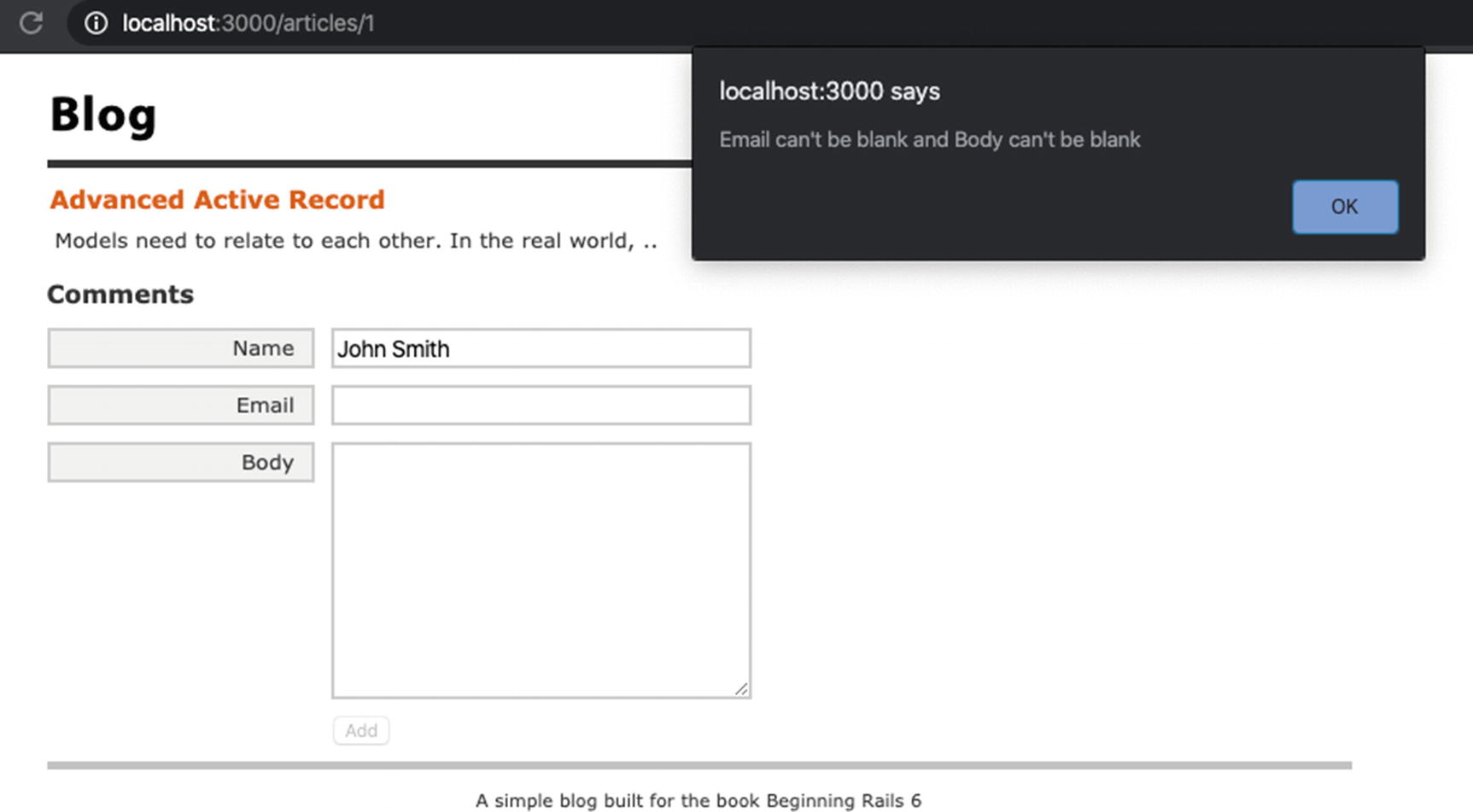View site information icon in address bar
Viewport: 1473px width, 812px height.
pyautogui.click(x=96, y=23)
